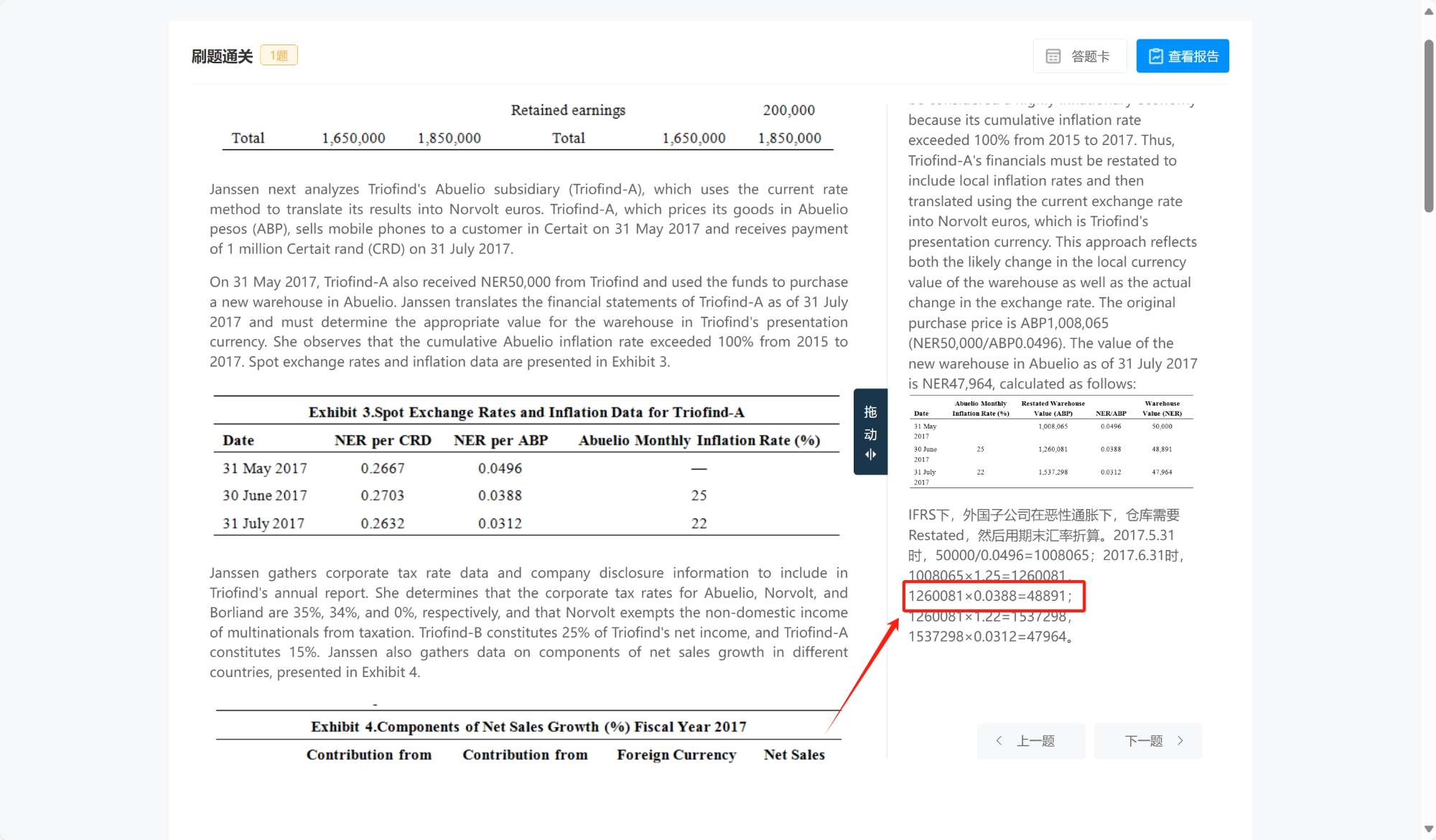Click the red-boxed 1260081×0.0388 calculation
Screen dimensions: 1436x840
tap(991, 596)
